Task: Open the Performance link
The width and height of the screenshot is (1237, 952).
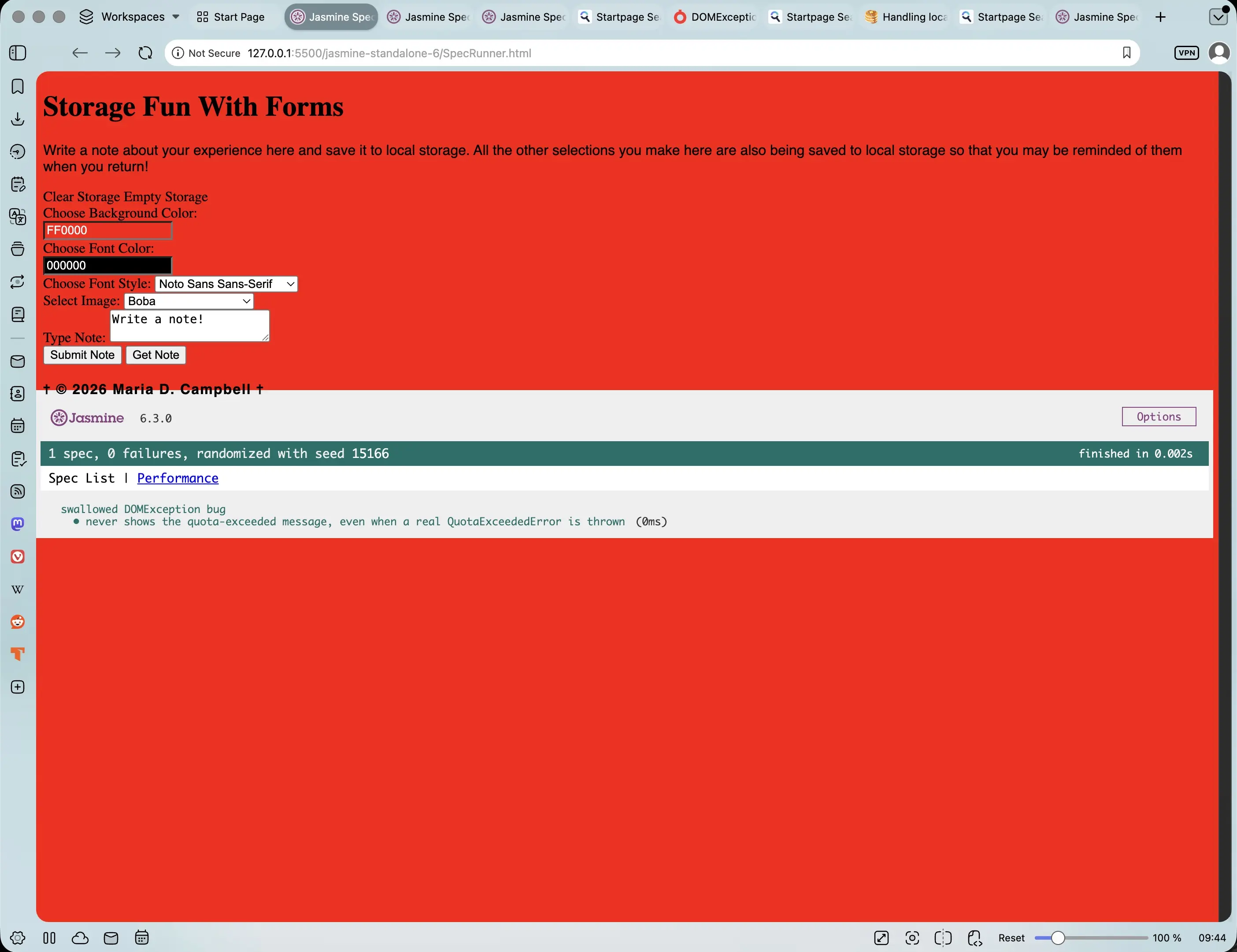Action: click(x=178, y=478)
